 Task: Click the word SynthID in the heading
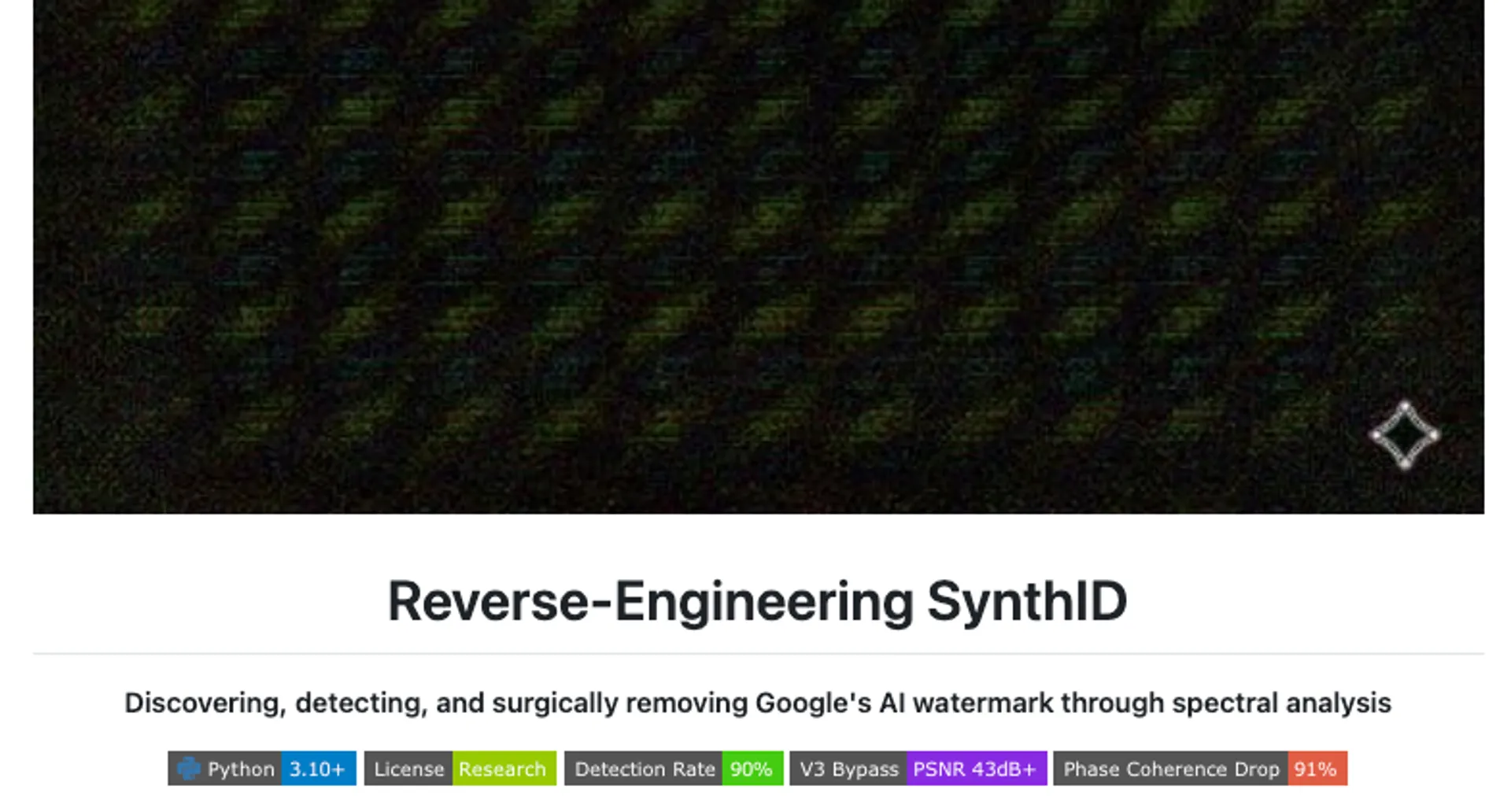1027,602
